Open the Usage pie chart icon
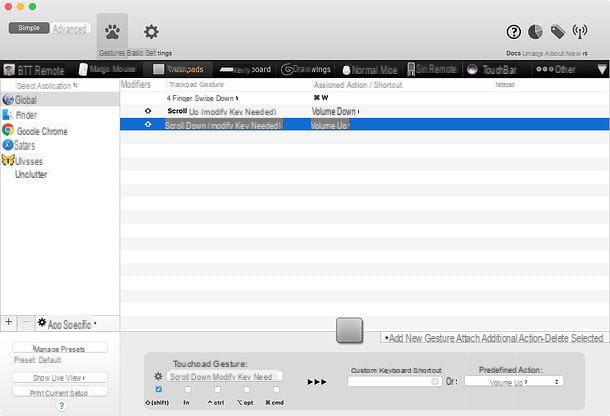The image size is (610, 416). (x=535, y=32)
